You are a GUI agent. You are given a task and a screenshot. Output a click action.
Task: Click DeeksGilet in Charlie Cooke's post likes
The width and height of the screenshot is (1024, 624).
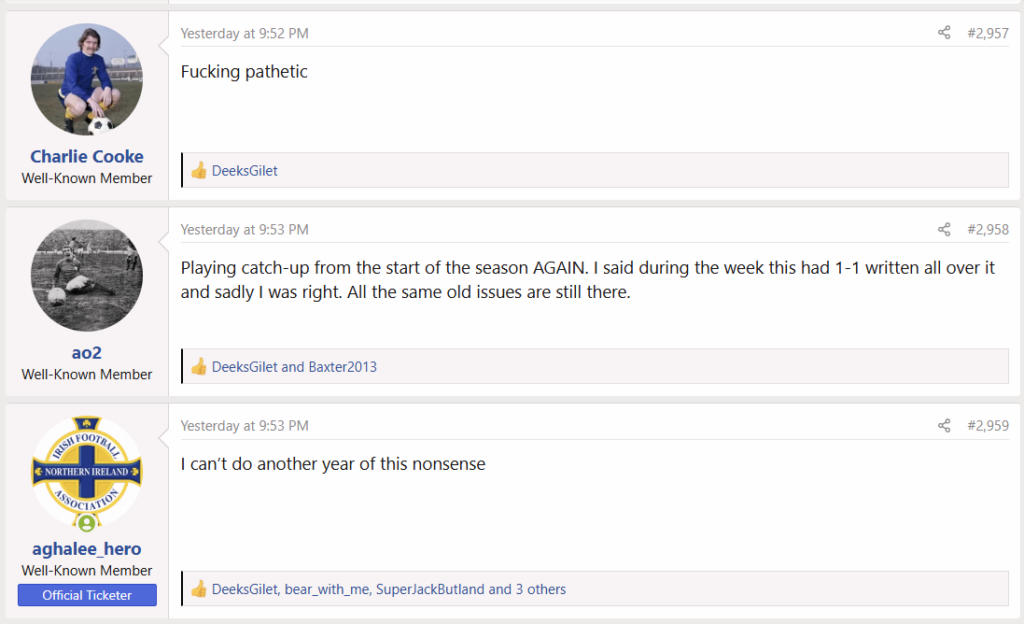244,171
